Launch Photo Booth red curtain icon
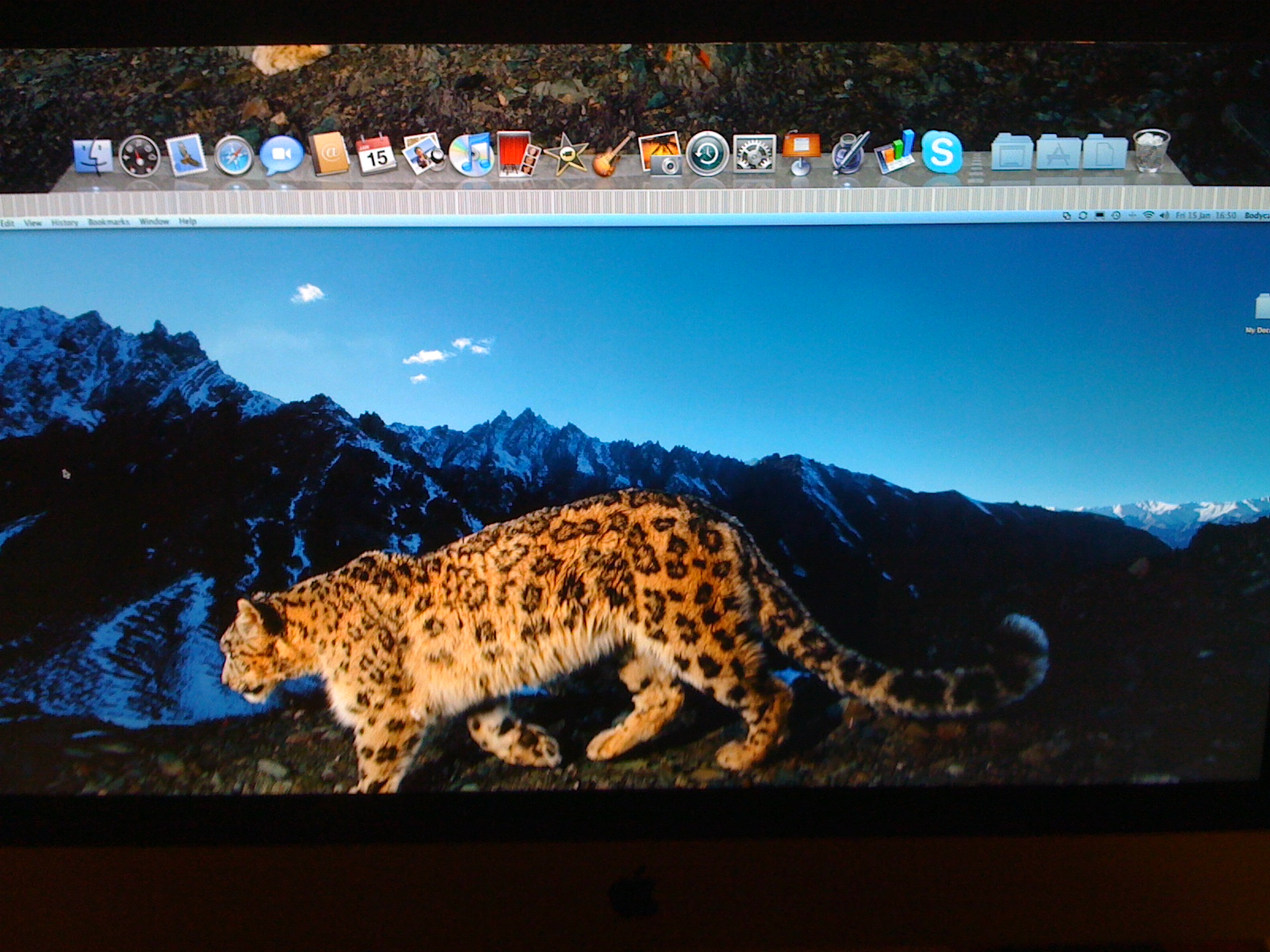 (x=518, y=154)
